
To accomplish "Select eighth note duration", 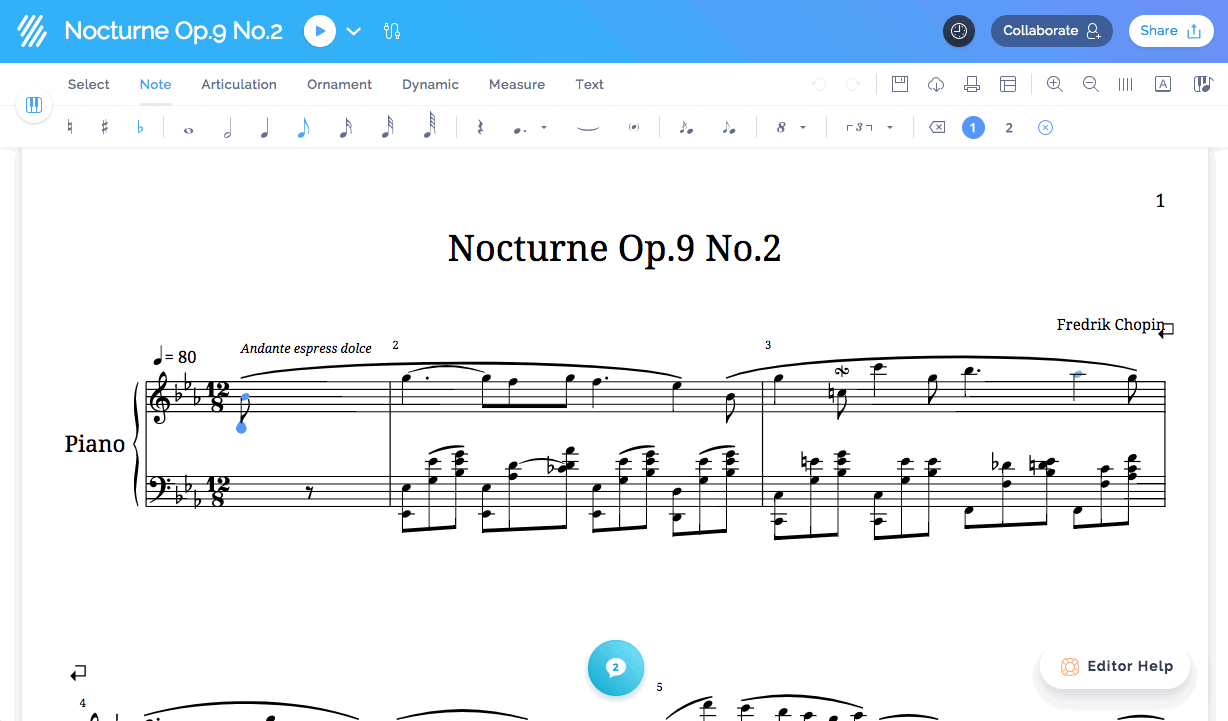I will [x=304, y=128].
